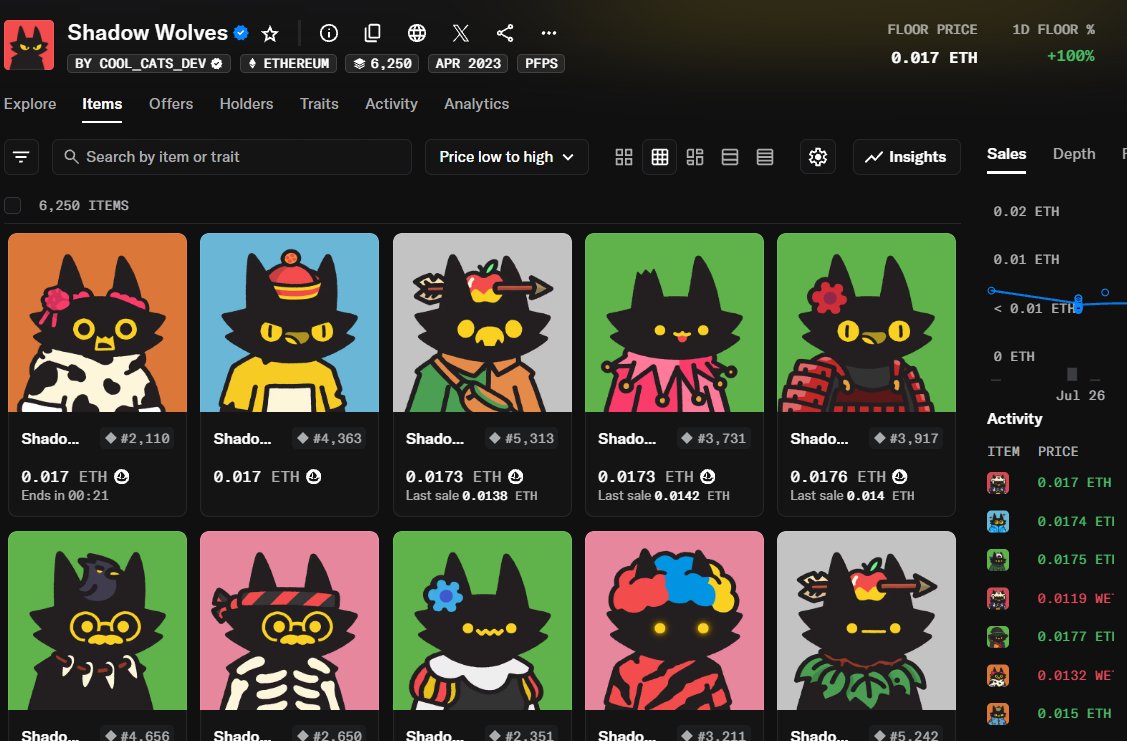Select the Sales chart tab

(1006, 154)
